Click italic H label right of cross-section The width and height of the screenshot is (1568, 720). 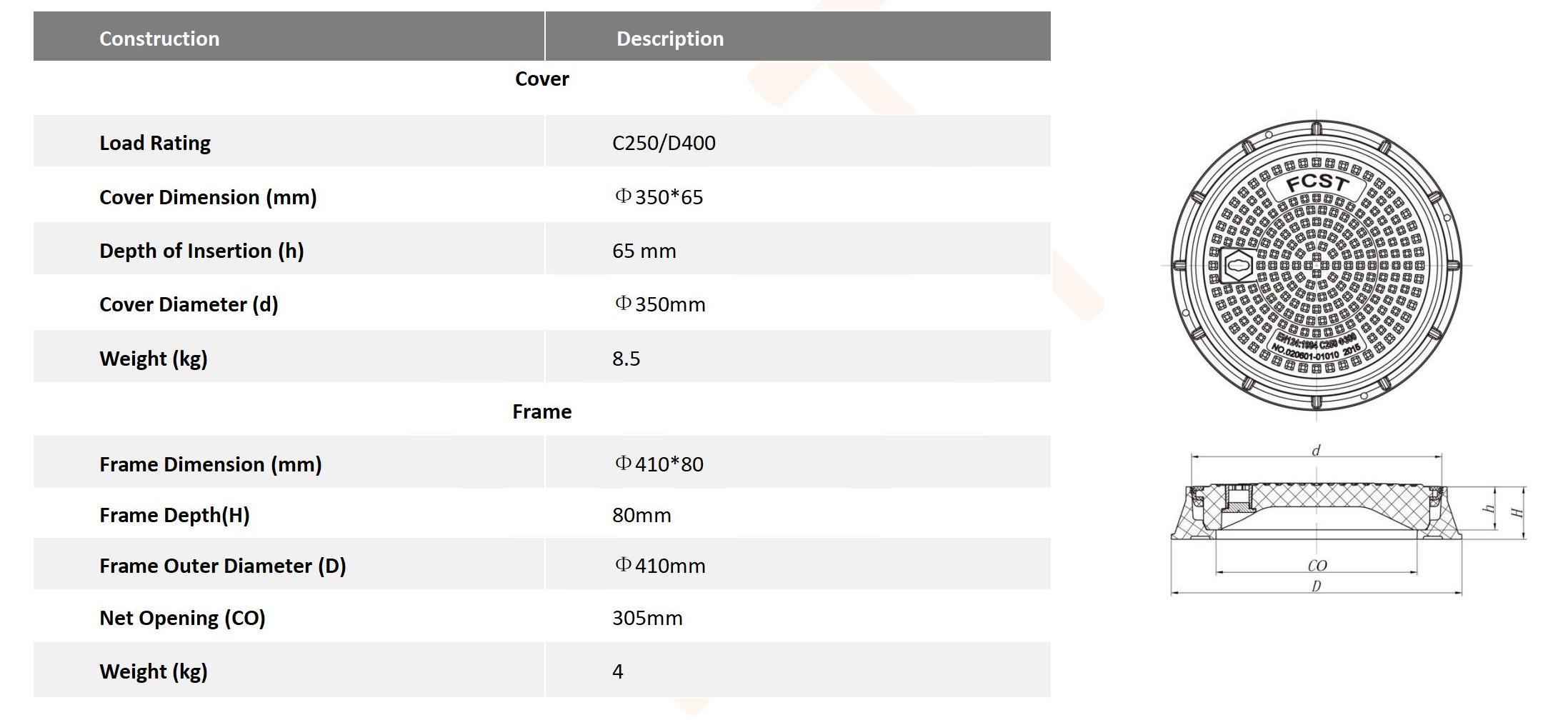(1516, 512)
